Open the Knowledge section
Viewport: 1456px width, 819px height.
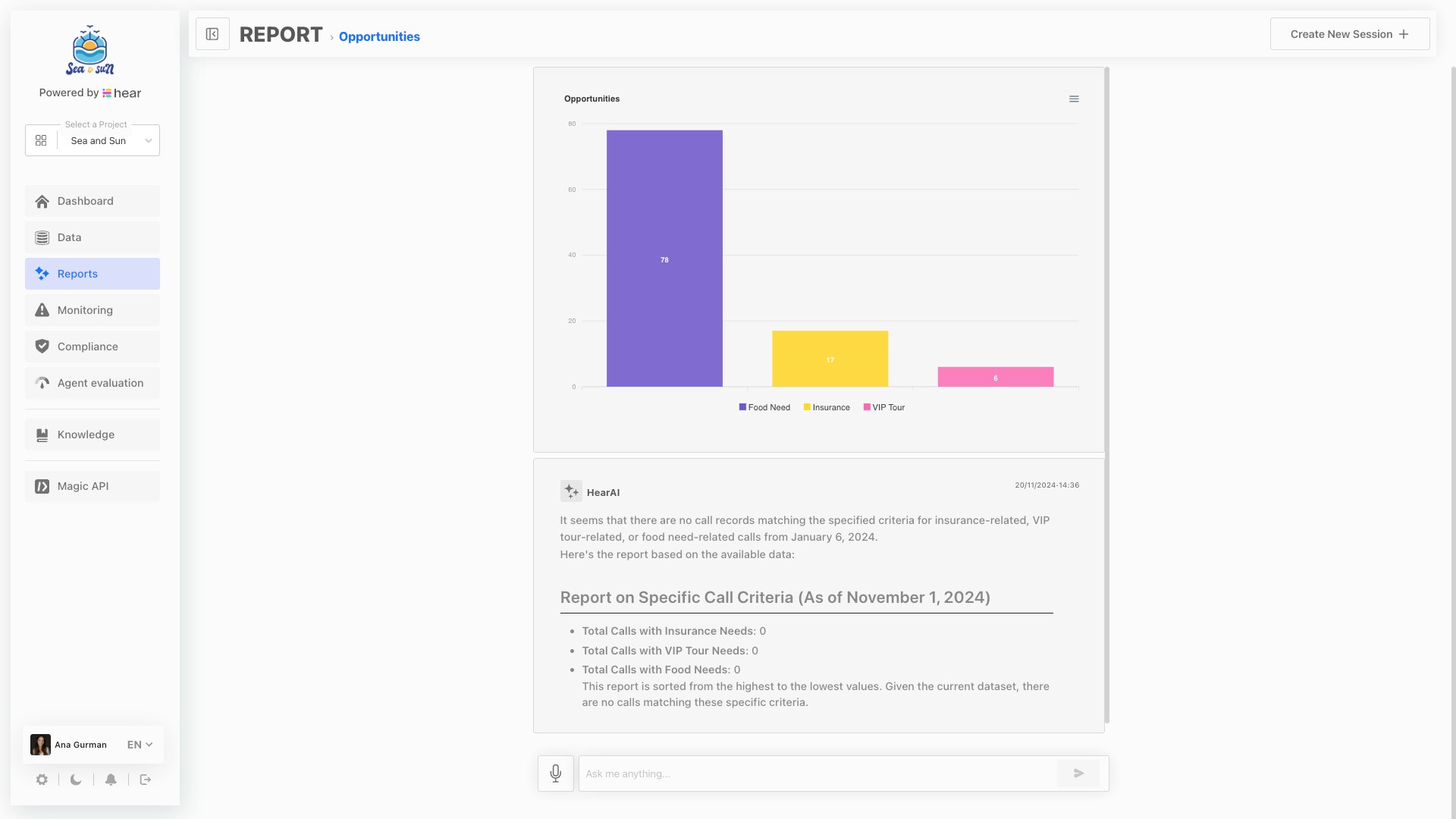click(x=85, y=435)
